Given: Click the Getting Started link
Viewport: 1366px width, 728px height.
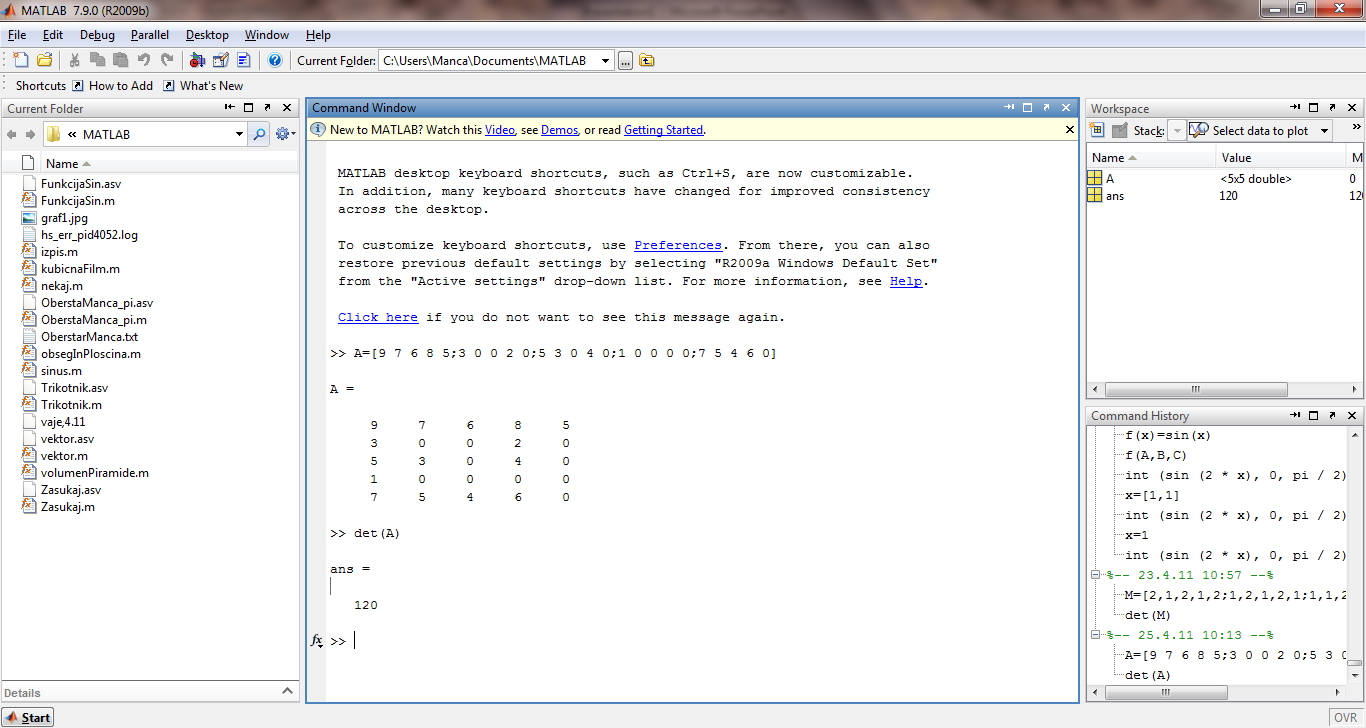Looking at the screenshot, I should 663,130.
